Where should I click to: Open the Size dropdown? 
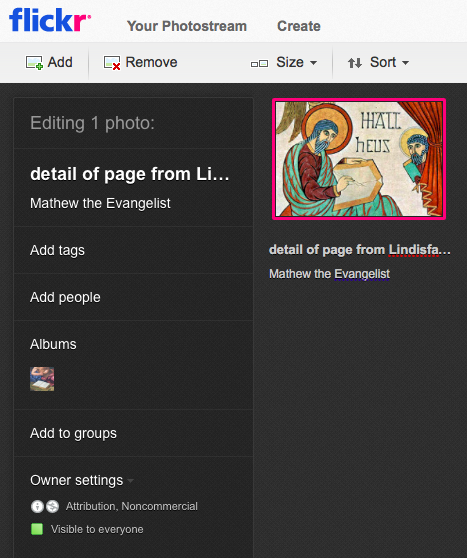tap(297, 62)
